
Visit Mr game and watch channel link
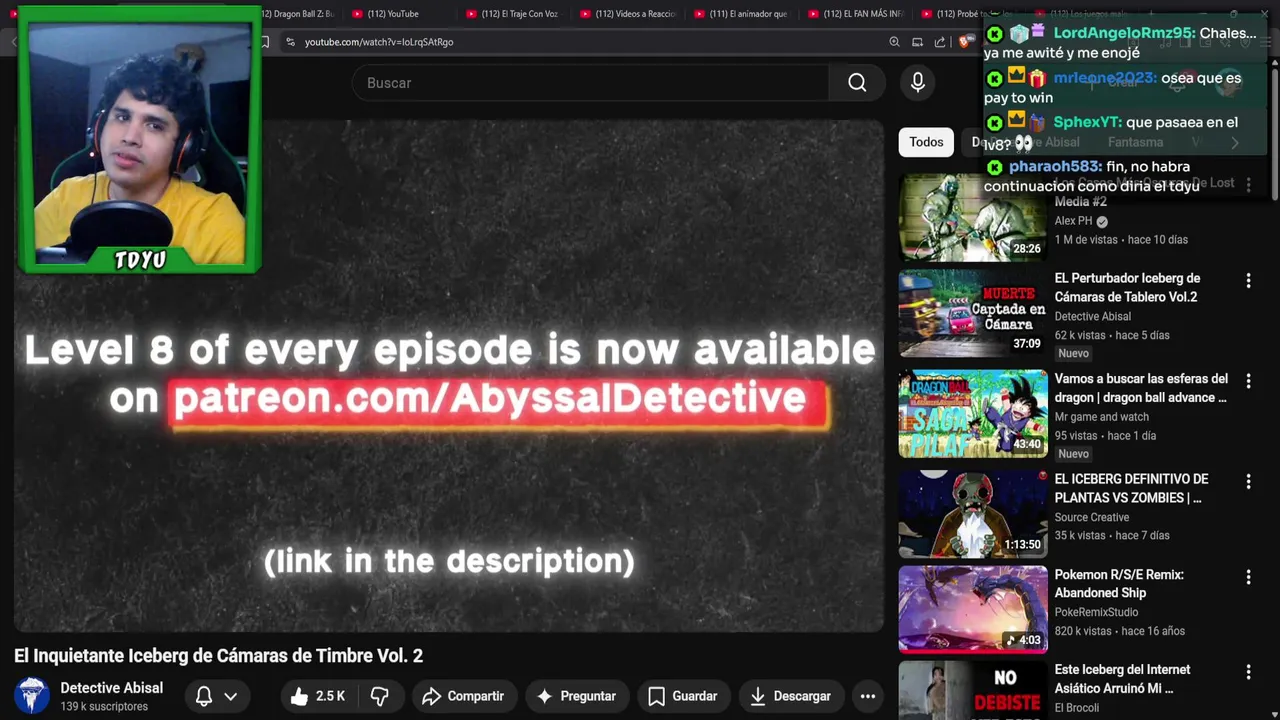pos(1101,417)
